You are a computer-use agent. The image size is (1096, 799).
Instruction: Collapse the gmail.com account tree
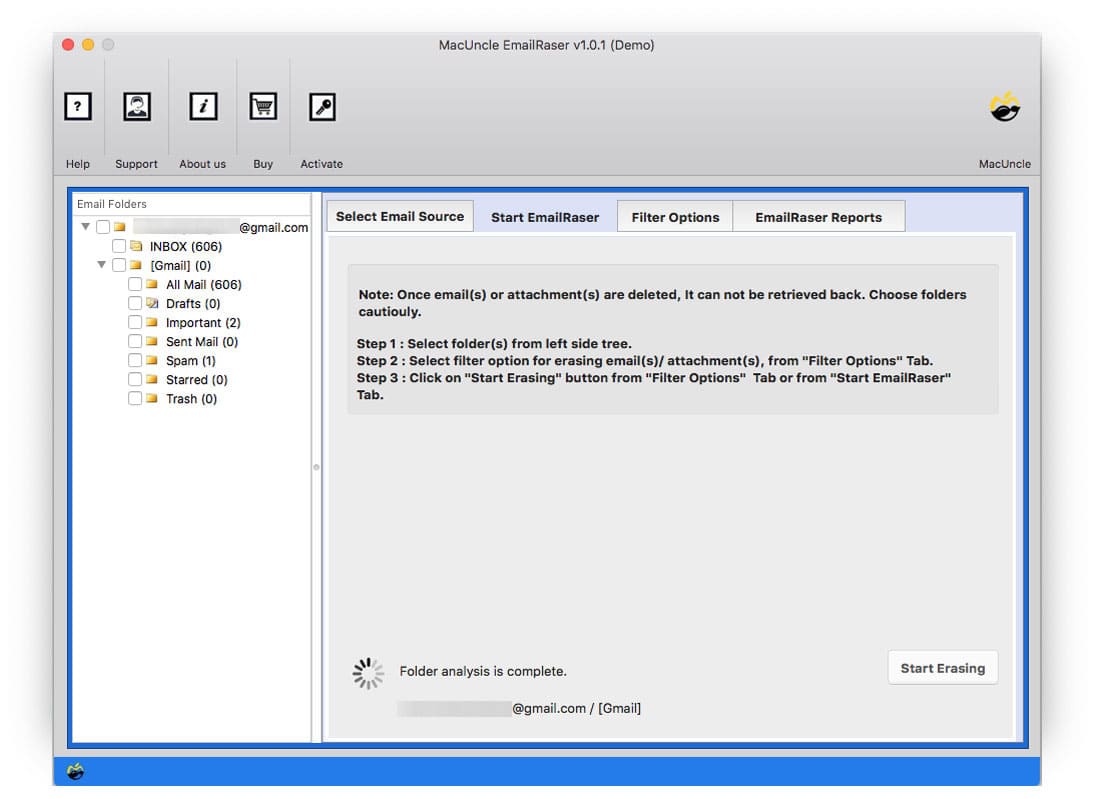(85, 227)
